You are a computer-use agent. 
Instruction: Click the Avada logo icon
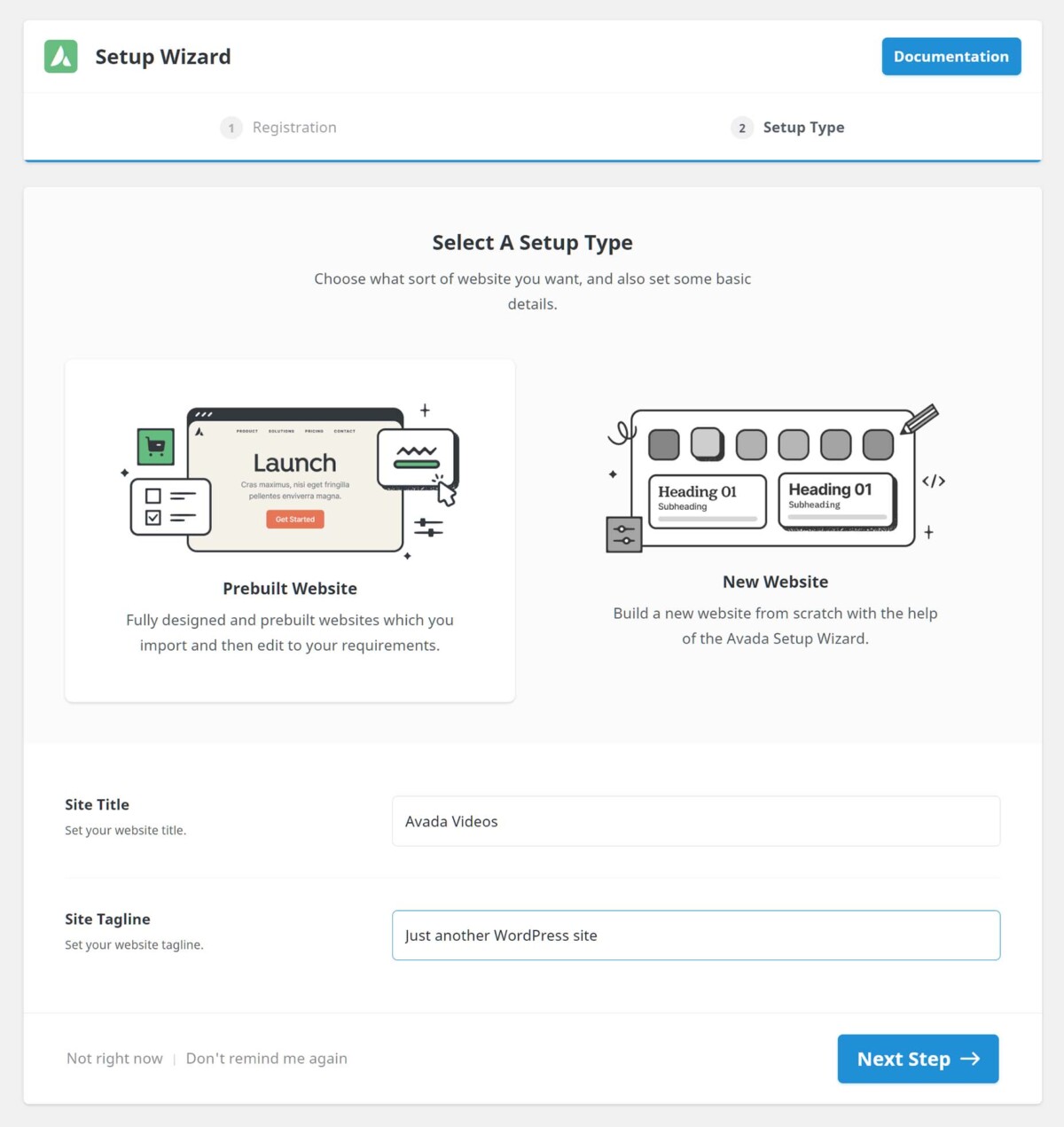[x=60, y=56]
